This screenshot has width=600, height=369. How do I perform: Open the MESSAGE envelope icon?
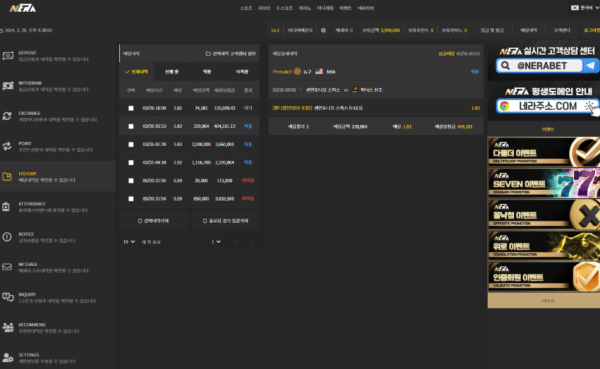click(x=7, y=267)
